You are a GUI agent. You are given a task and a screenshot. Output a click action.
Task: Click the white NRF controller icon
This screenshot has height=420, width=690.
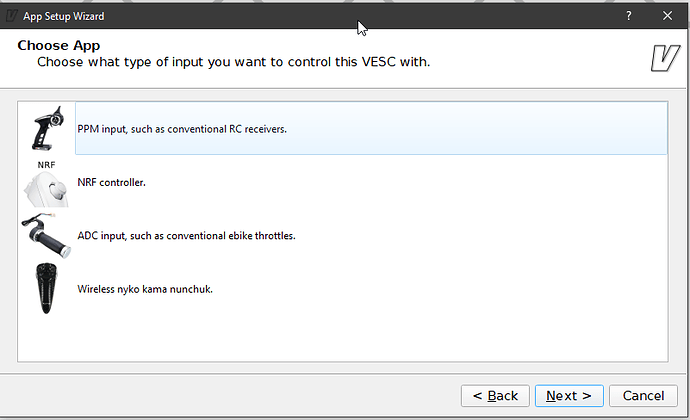point(47,187)
